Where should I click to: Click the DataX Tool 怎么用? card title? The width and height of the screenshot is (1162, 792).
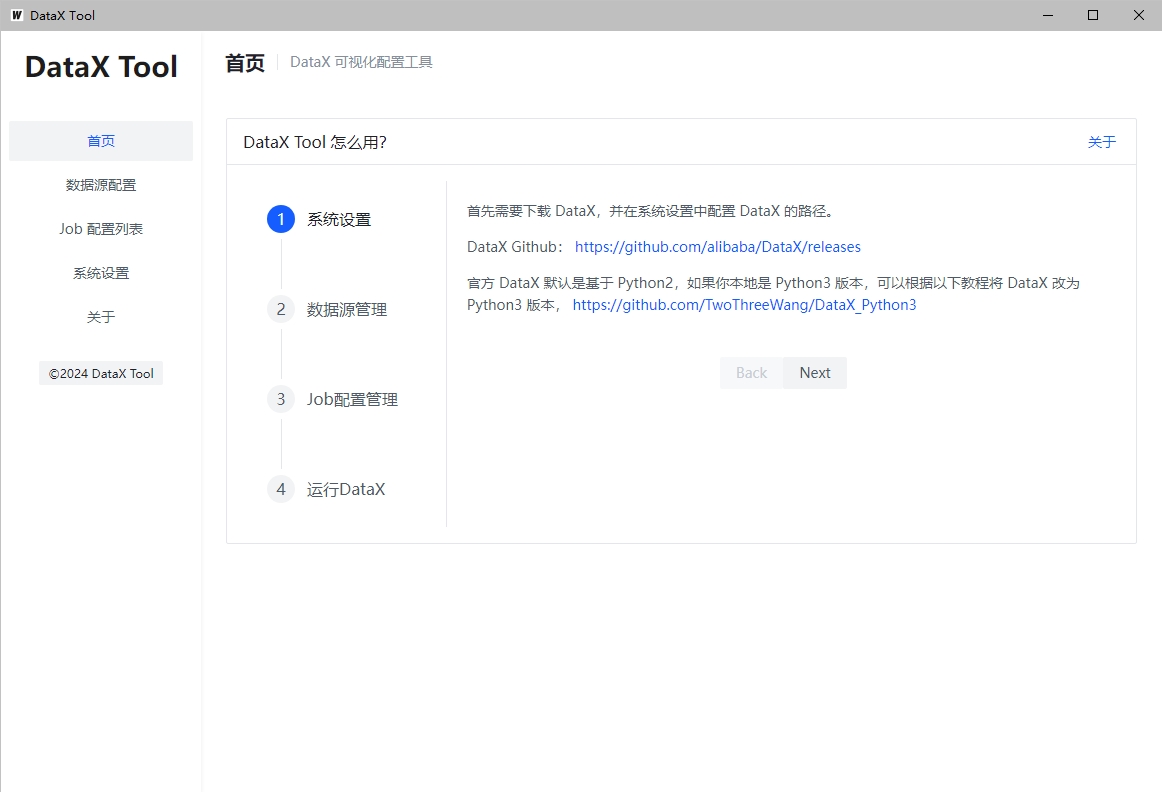(315, 142)
